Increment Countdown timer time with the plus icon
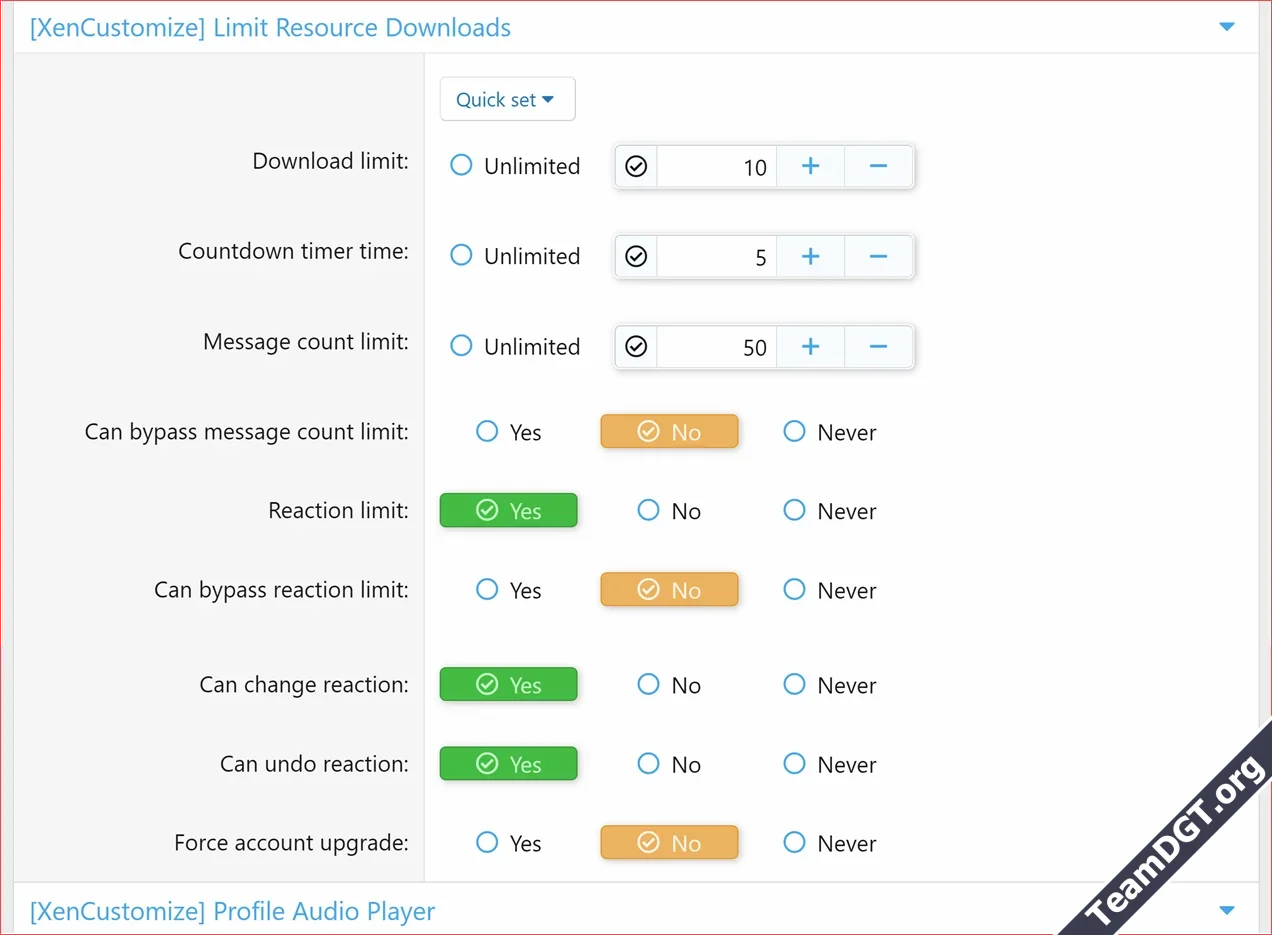The image size is (1272, 935). [810, 256]
